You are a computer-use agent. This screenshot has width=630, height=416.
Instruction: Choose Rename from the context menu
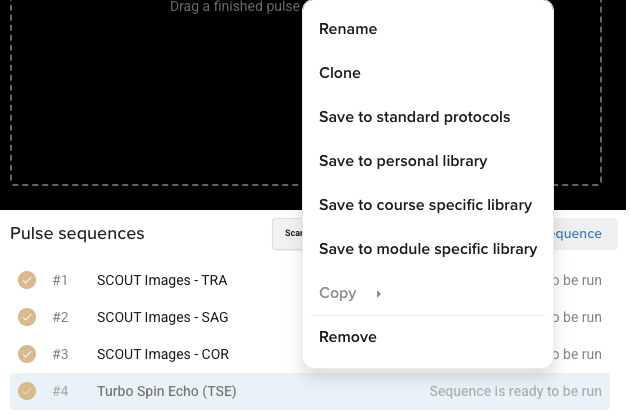tap(348, 29)
